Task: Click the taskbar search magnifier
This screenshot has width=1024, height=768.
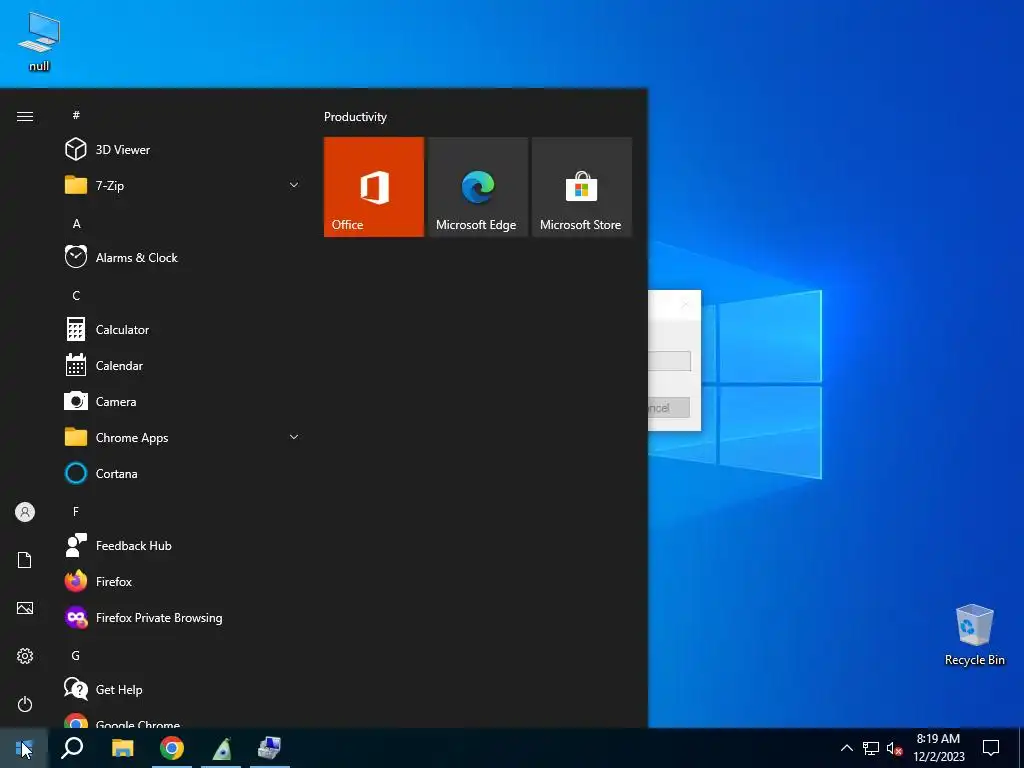Action: click(x=72, y=748)
